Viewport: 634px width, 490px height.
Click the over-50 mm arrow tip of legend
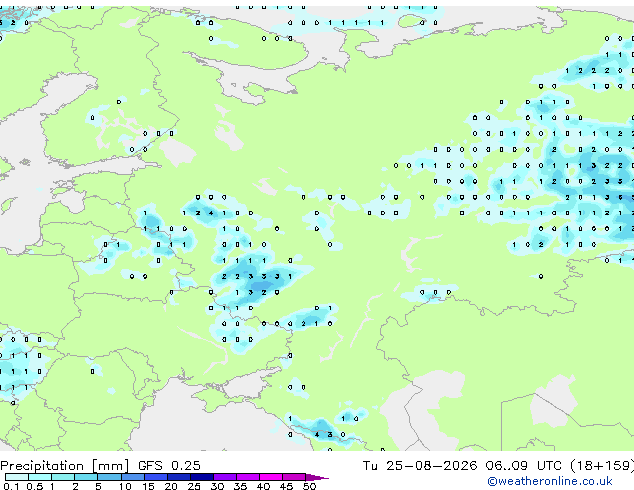pos(317,478)
